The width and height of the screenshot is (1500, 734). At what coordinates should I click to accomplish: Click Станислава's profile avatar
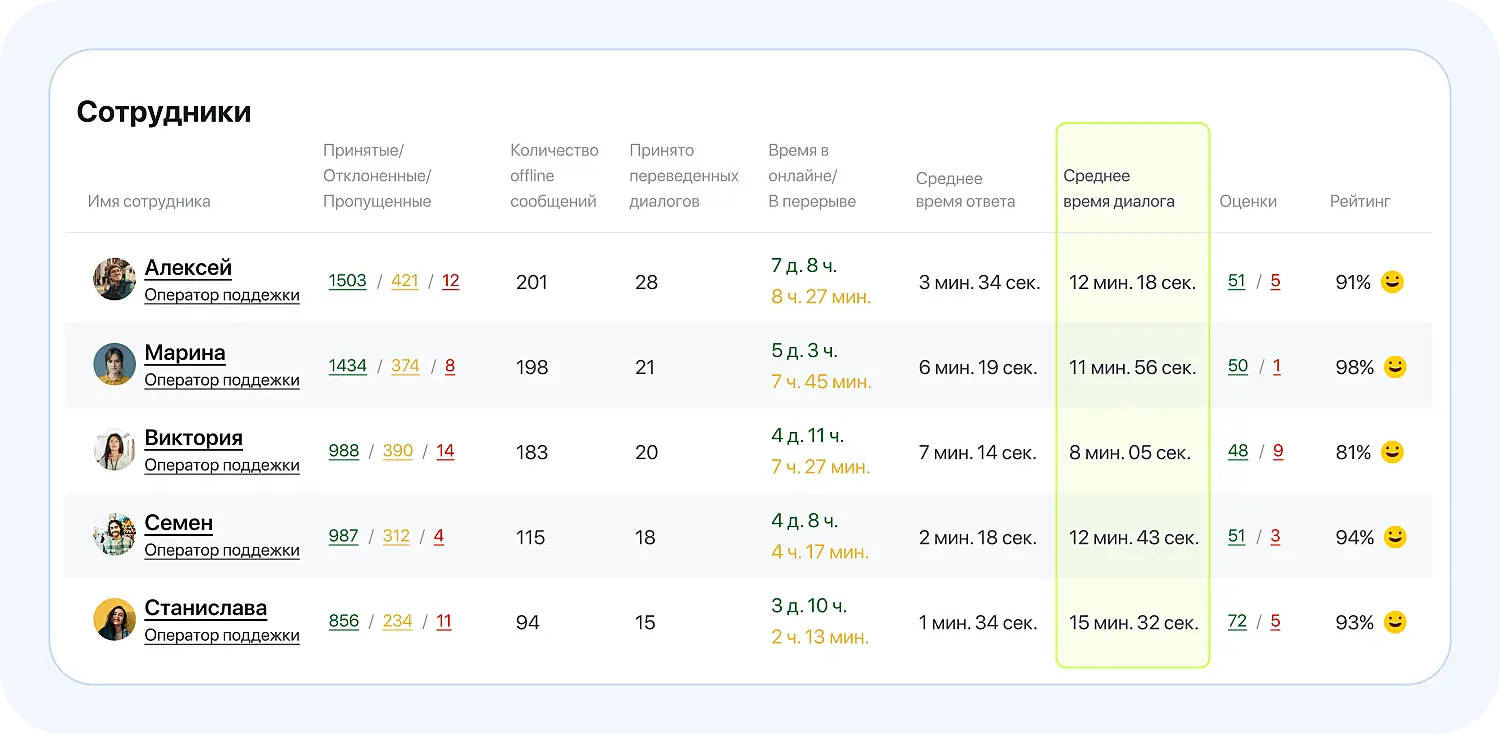[x=114, y=619]
